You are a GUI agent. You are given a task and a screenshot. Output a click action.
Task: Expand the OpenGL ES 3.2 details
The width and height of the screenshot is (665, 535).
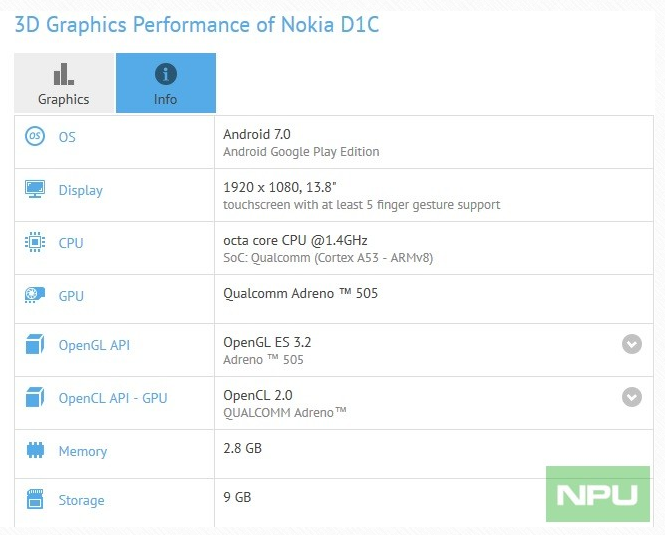(x=632, y=344)
